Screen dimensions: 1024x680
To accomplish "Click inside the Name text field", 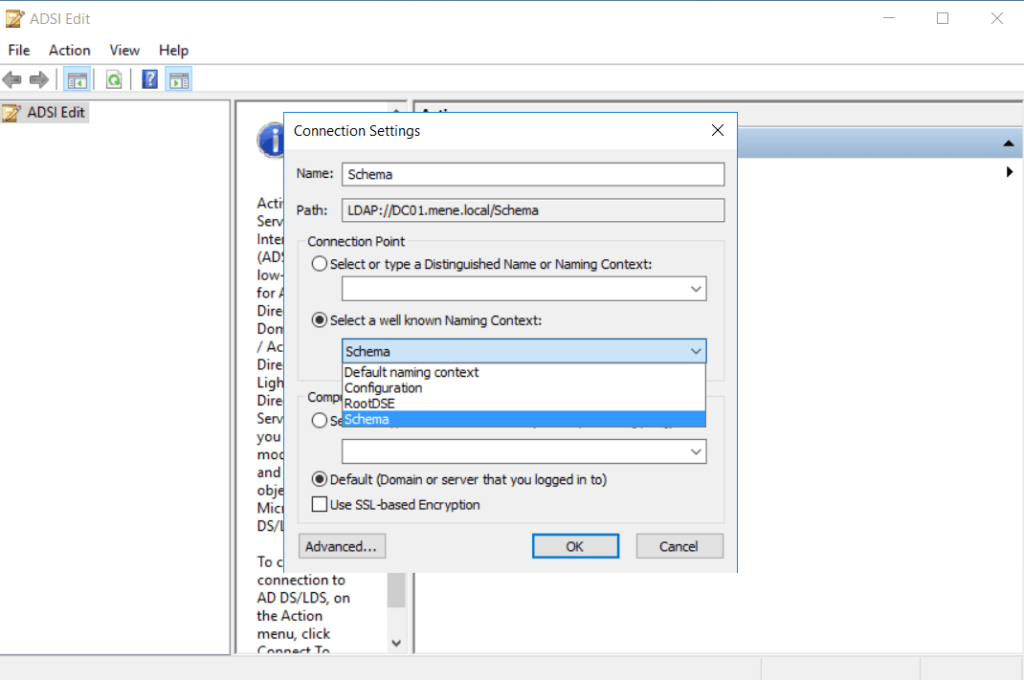I will [532, 174].
